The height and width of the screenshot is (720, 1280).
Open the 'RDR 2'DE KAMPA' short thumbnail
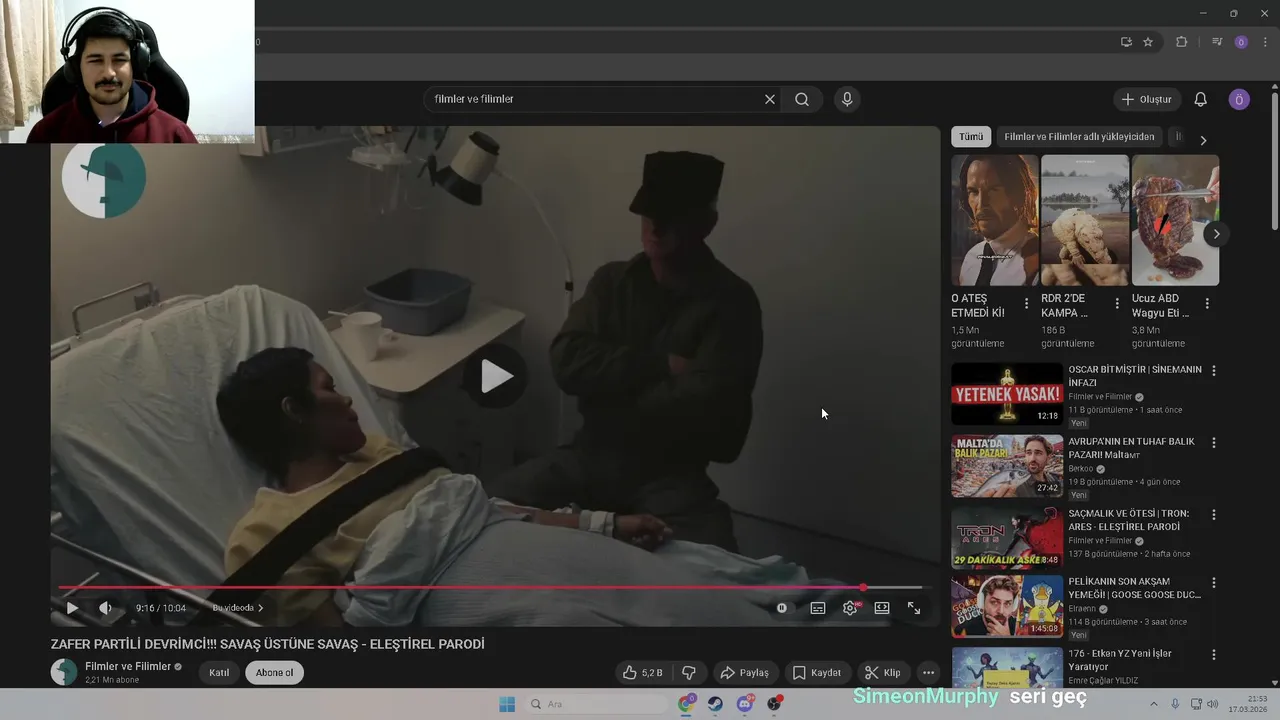1085,220
